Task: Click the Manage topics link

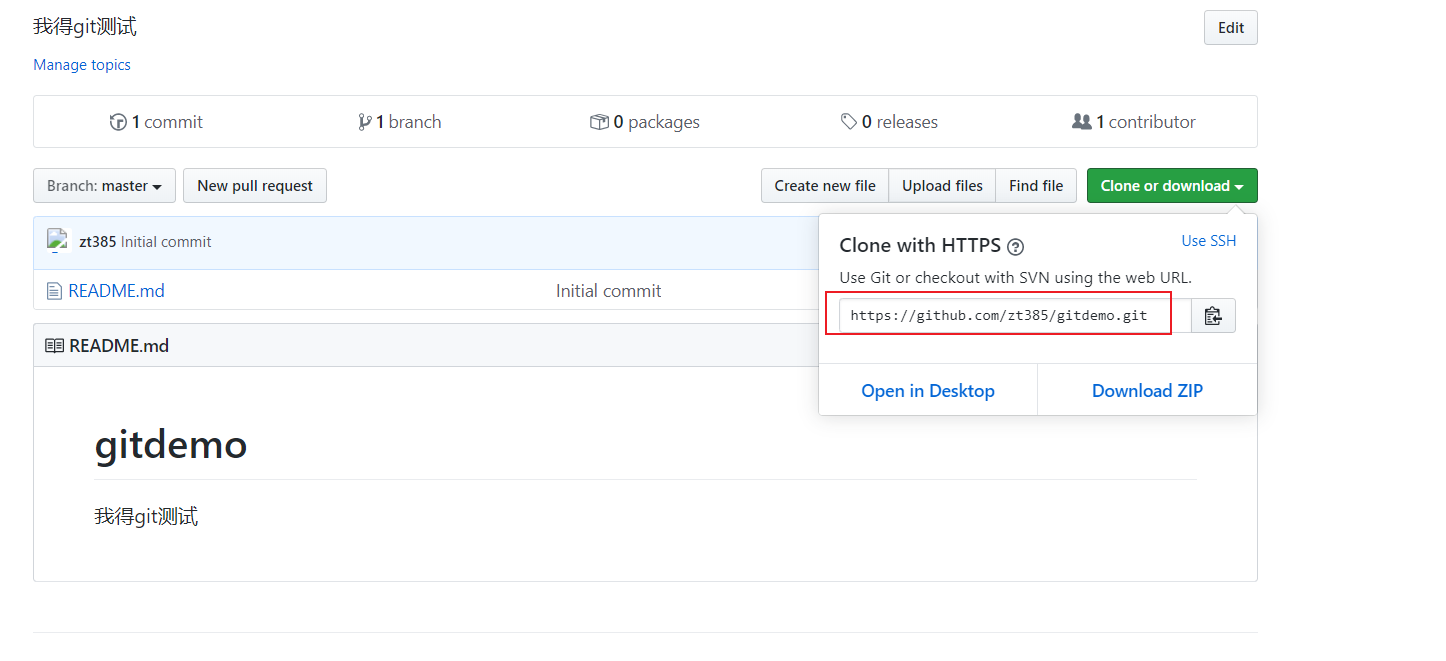Action: tap(82, 65)
